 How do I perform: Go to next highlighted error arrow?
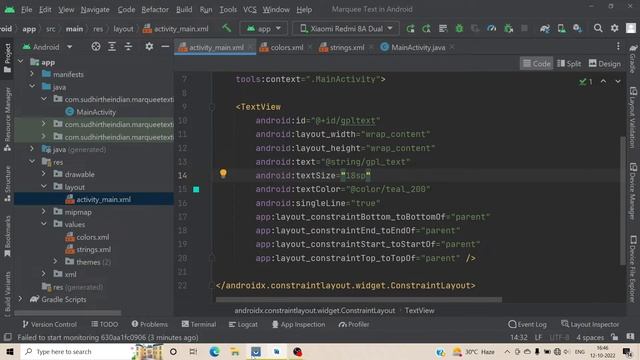tap(618, 82)
